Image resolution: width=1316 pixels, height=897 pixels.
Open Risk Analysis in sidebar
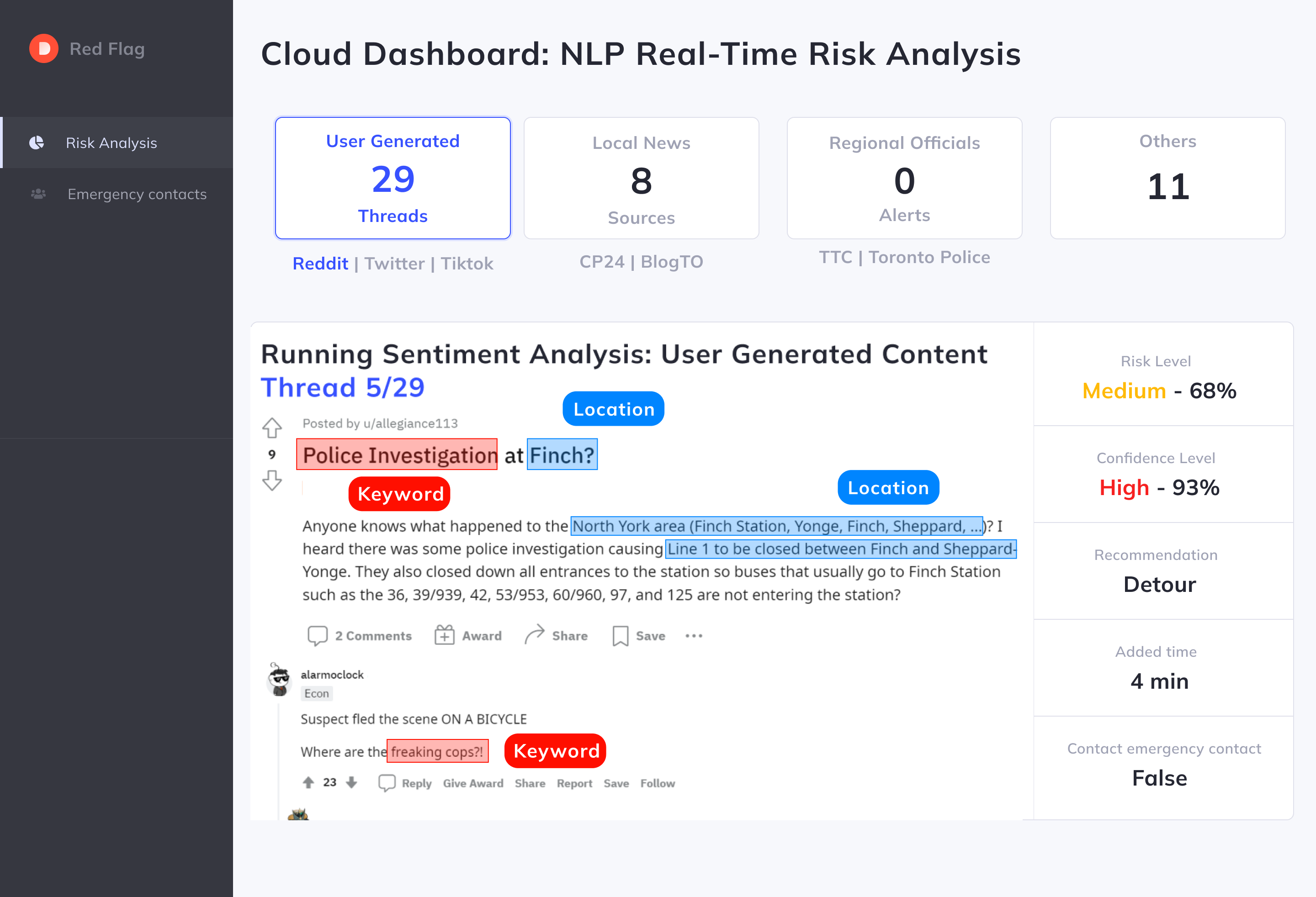[111, 142]
